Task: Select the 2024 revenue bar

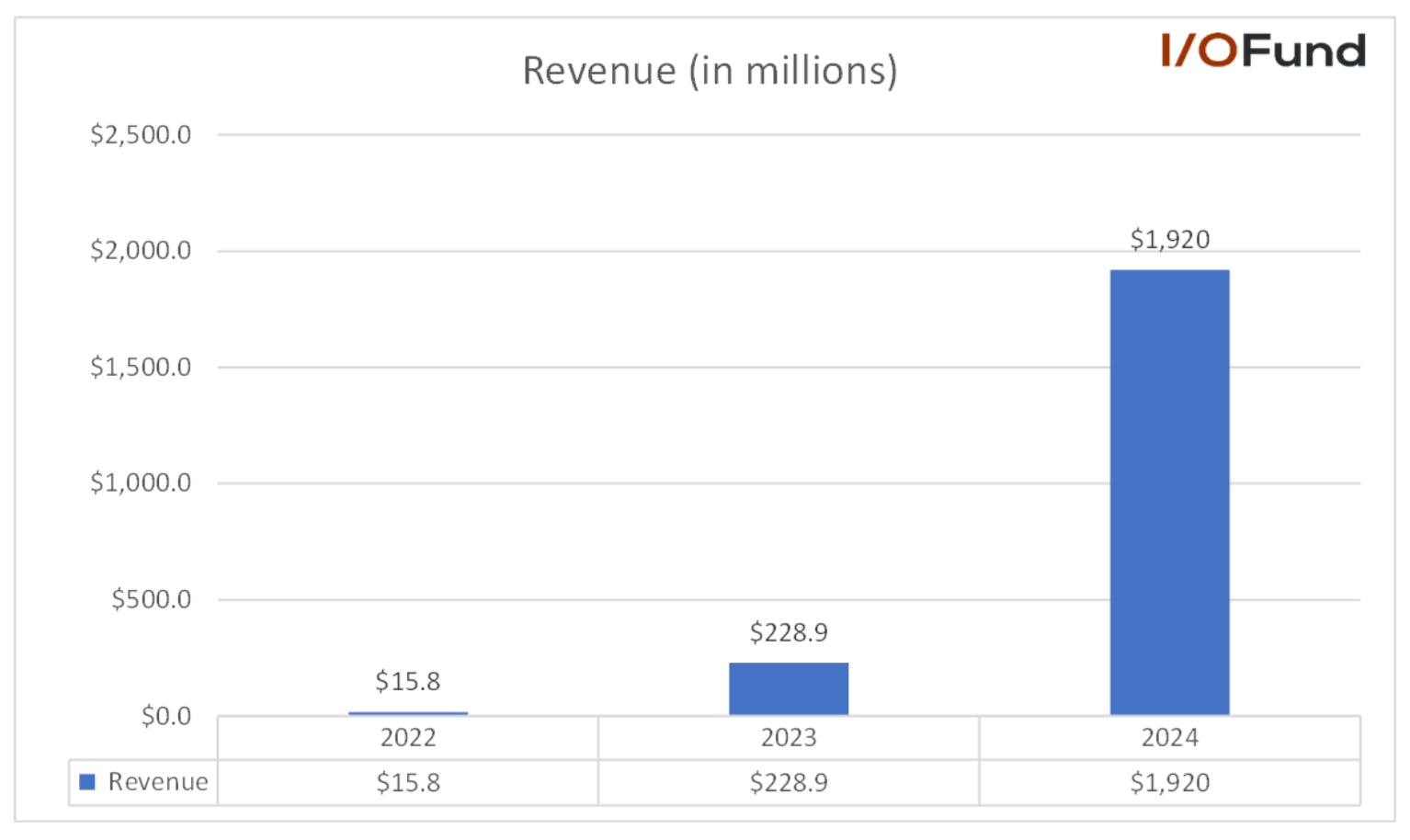Action: tap(1169, 493)
